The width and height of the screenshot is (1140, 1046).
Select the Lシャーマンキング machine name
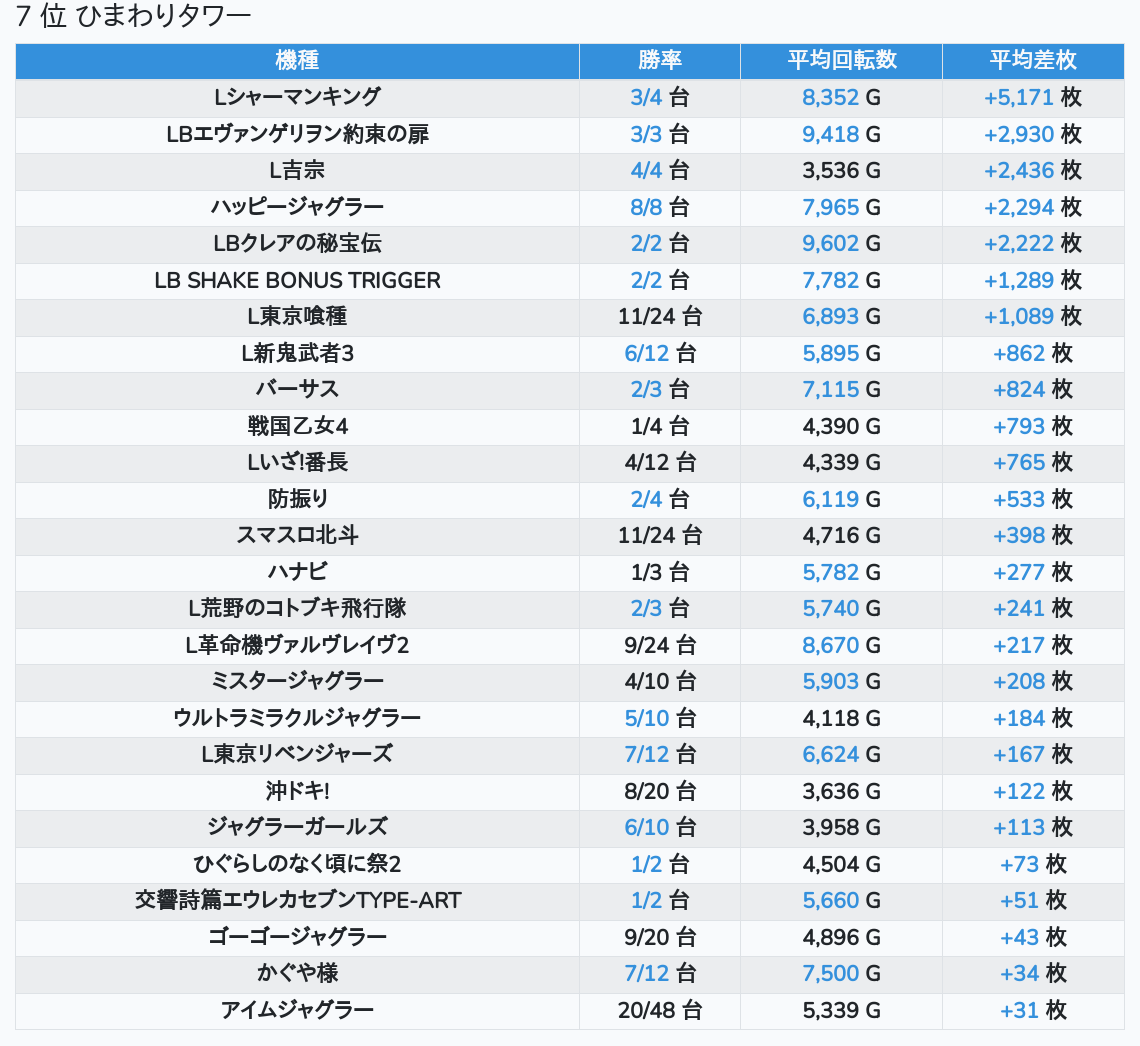[297, 97]
